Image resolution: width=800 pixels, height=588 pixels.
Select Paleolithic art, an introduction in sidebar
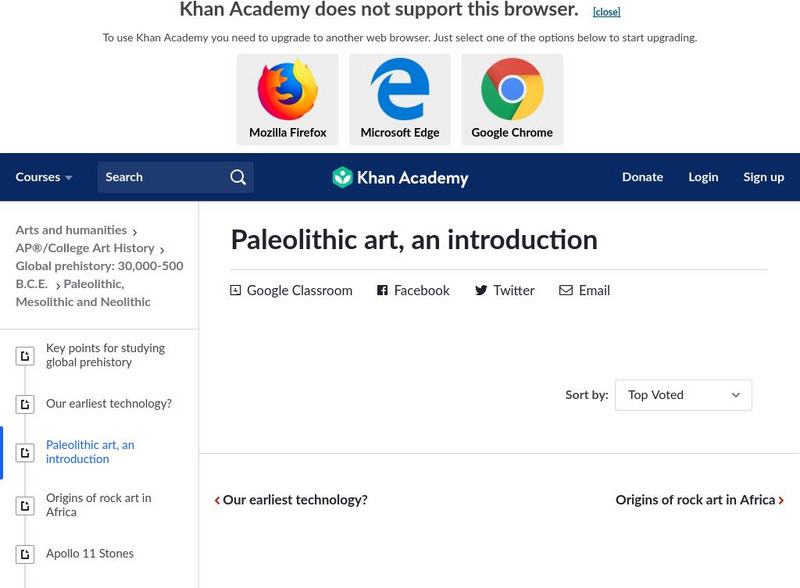click(90, 452)
